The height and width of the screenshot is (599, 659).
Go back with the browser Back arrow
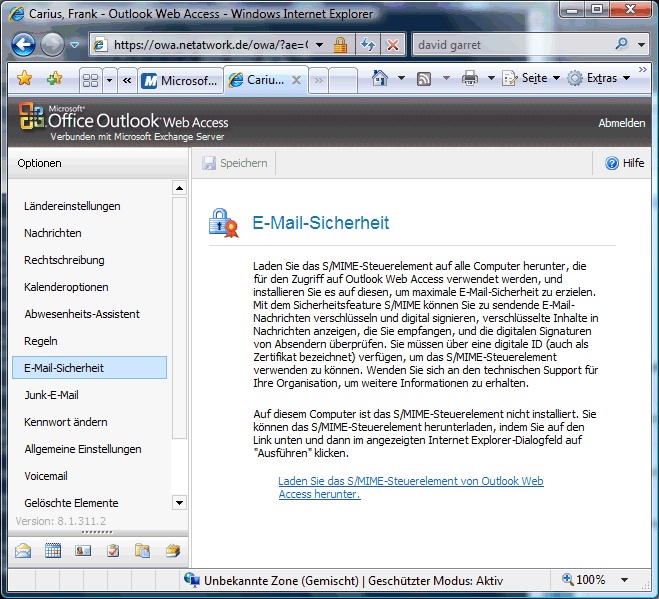pos(23,44)
